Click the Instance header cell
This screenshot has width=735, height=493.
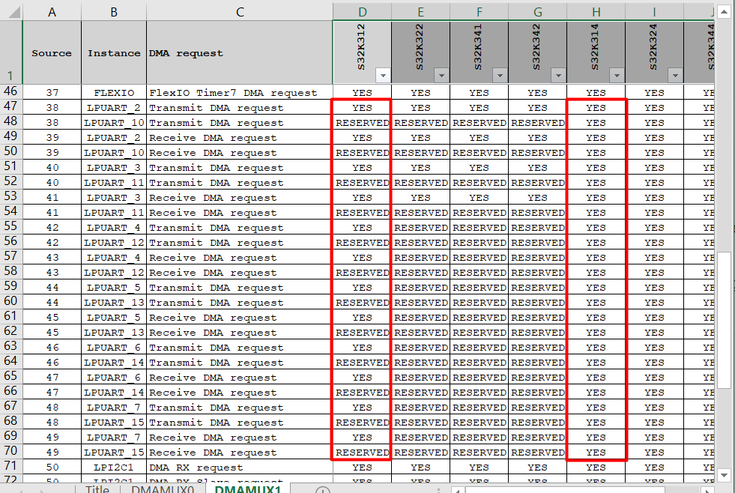114,52
